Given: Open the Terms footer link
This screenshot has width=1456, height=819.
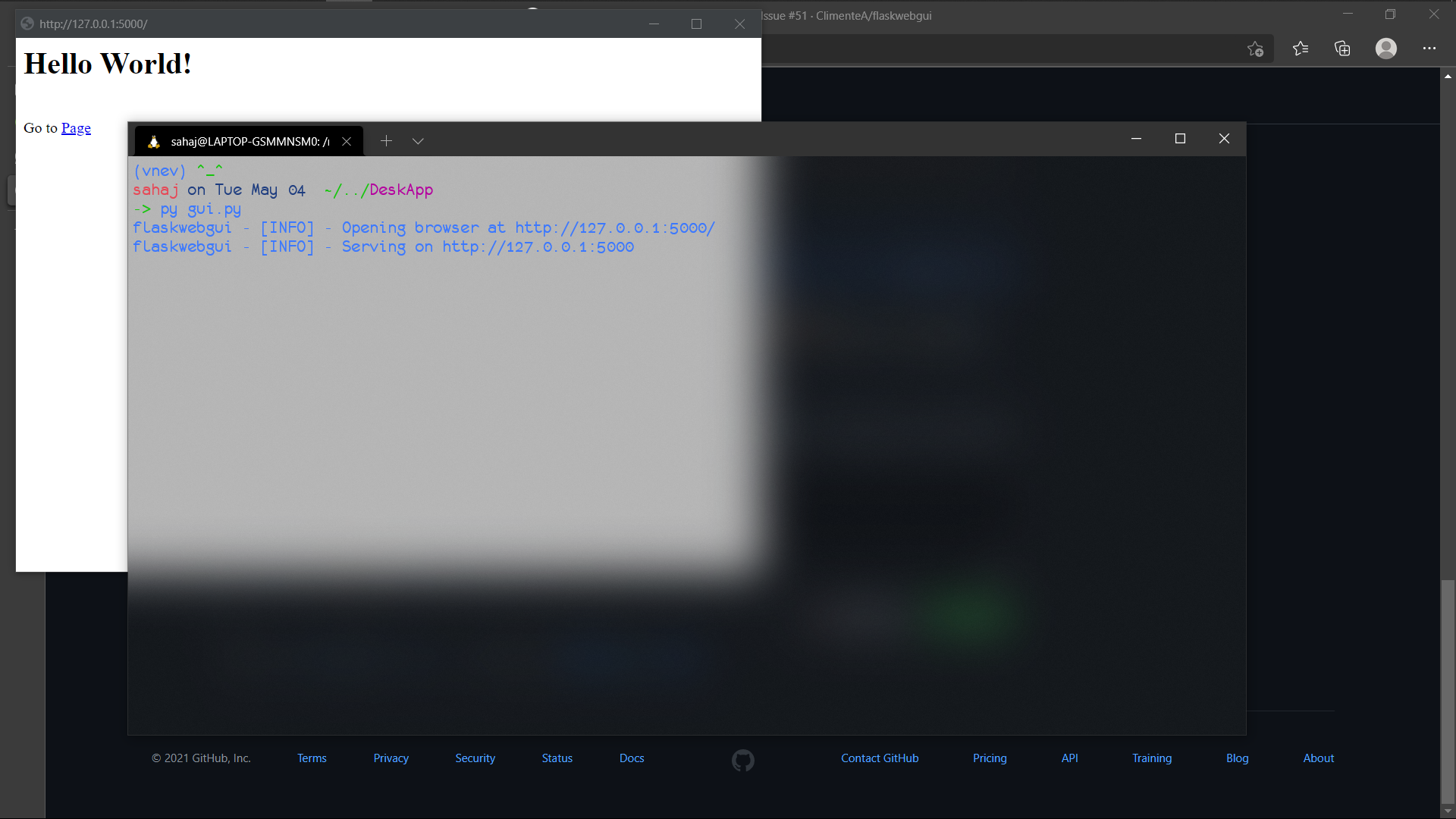Looking at the screenshot, I should point(312,758).
